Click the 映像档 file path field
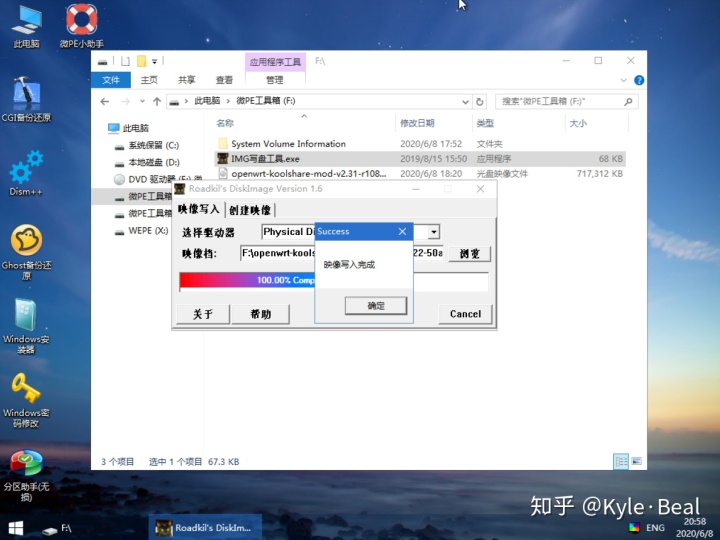720x540 pixels. 342,253
